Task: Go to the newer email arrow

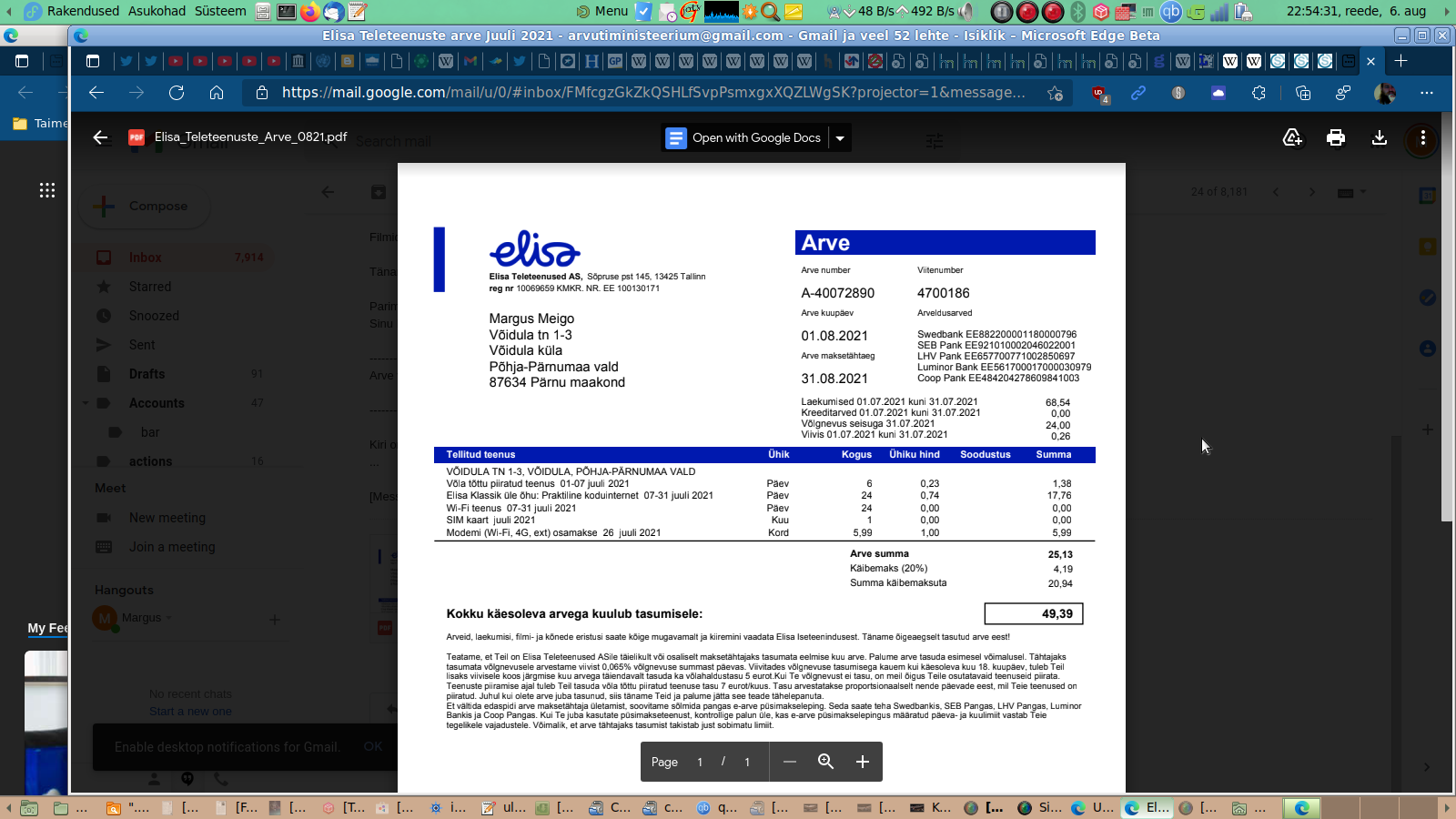Action: coord(1276,192)
